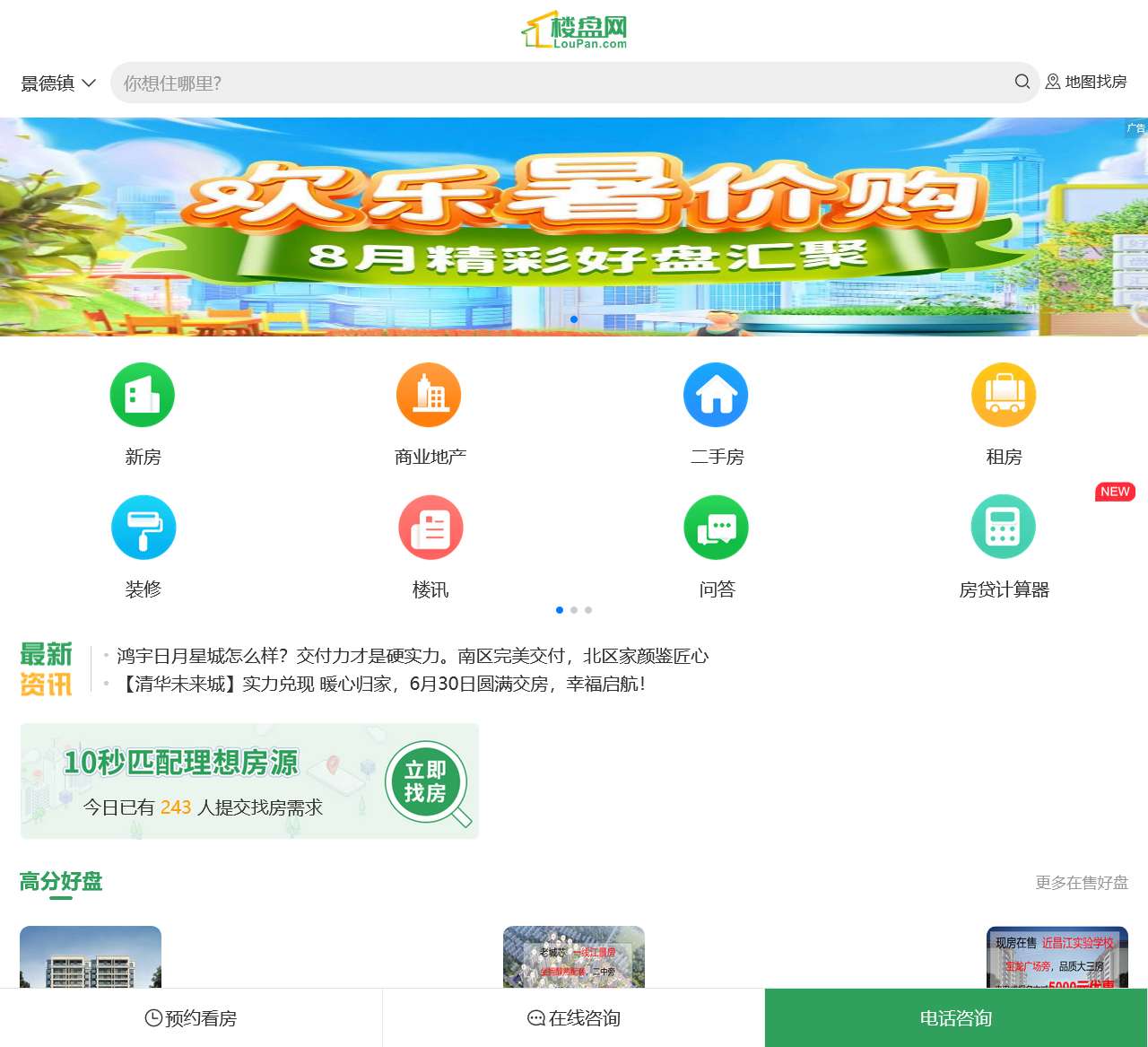The width and height of the screenshot is (1148, 1047).
Task: Open the 装修 category icon
Action: click(x=143, y=528)
